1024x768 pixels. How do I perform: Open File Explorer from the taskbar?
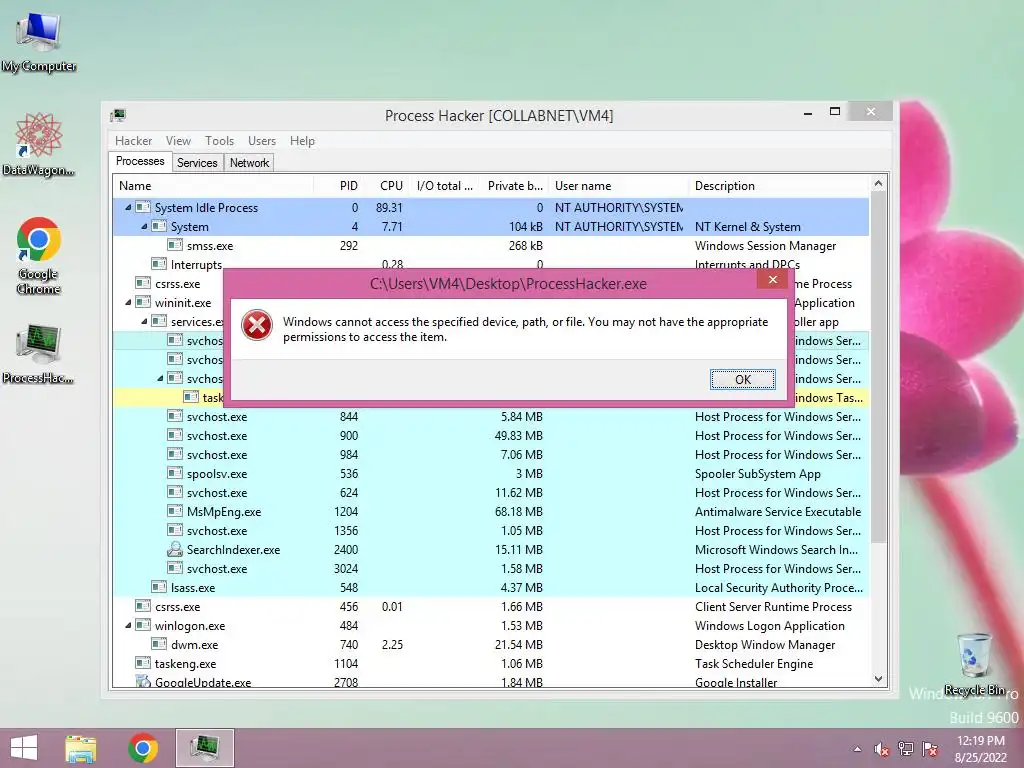(x=81, y=748)
